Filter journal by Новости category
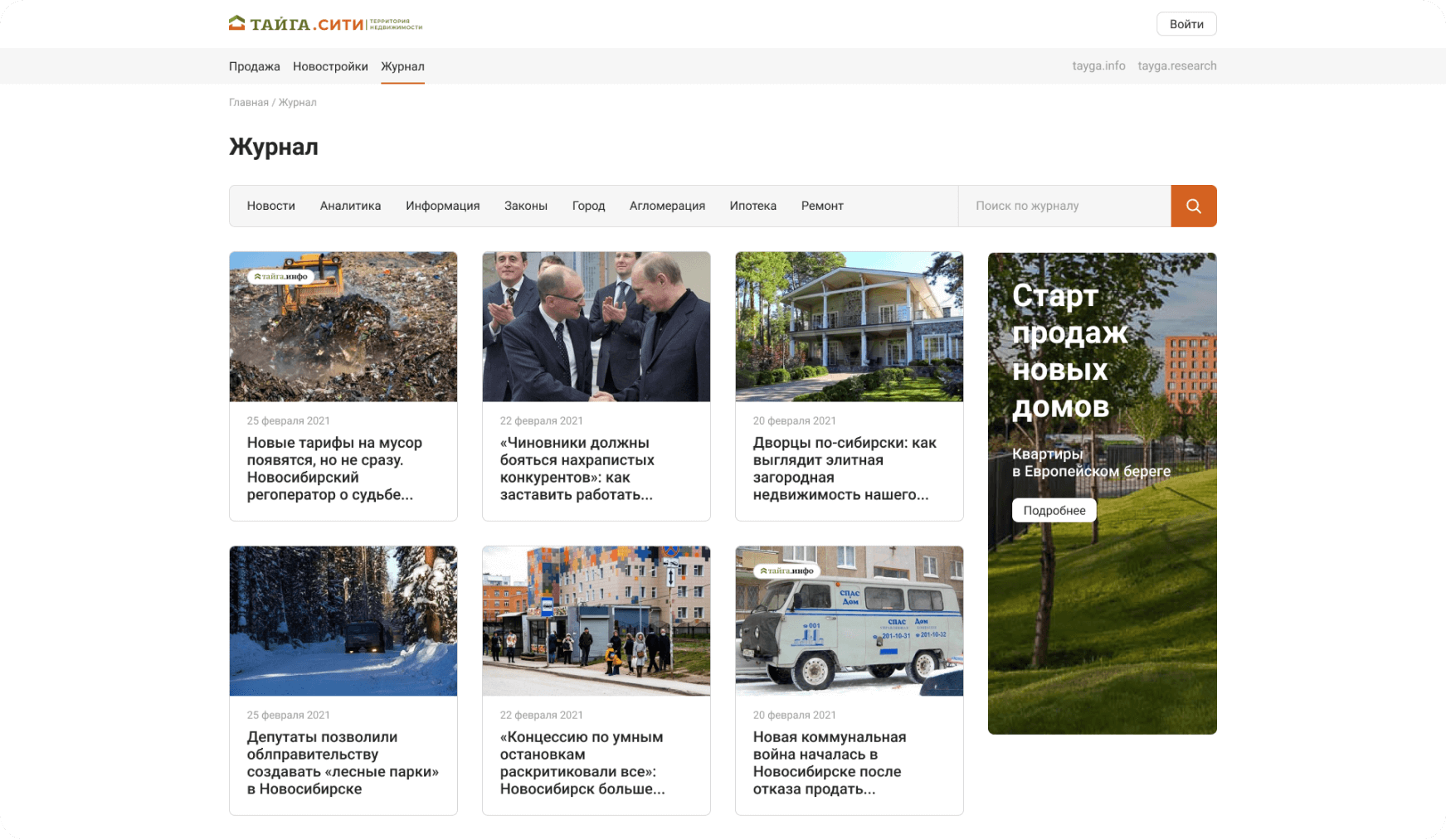Viewport: 1446px width, 840px height. point(270,206)
